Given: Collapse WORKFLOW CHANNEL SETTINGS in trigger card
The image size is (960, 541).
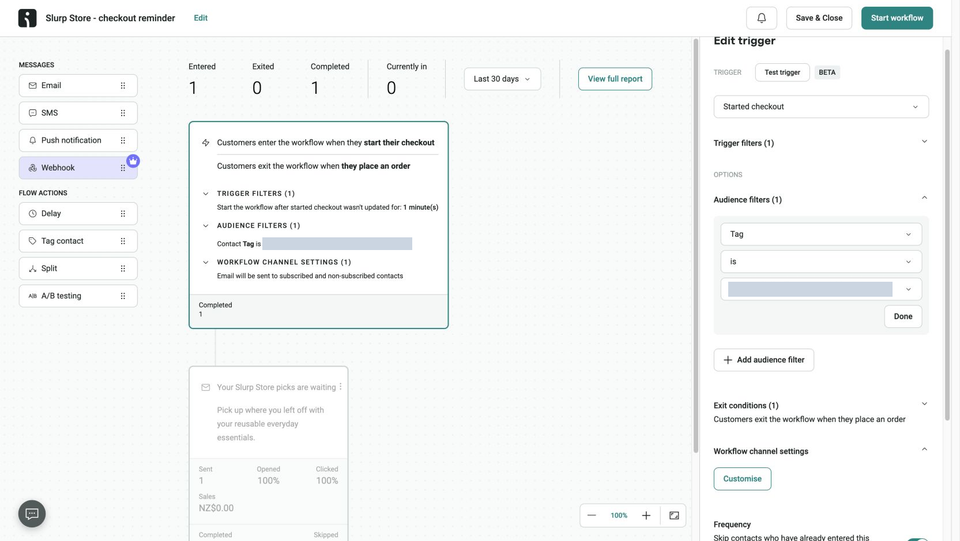Looking at the screenshot, I should pyautogui.click(x=206, y=262).
